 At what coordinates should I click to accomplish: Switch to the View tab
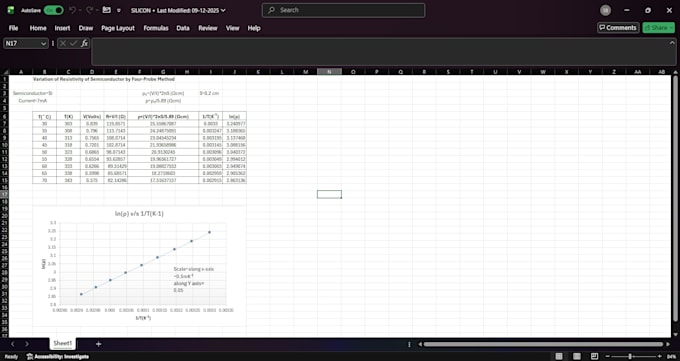(232, 28)
